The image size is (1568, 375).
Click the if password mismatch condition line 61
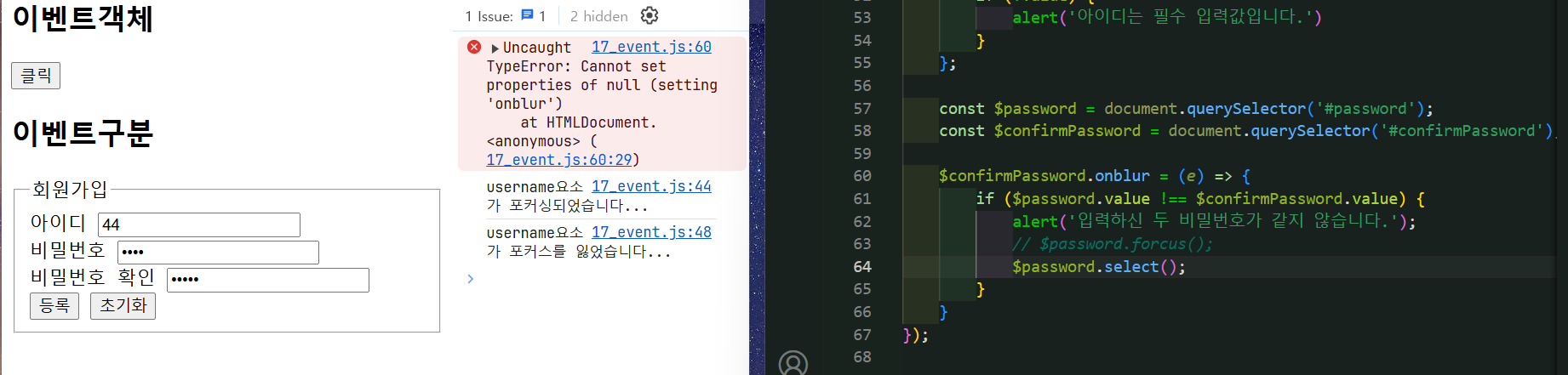(1200, 199)
